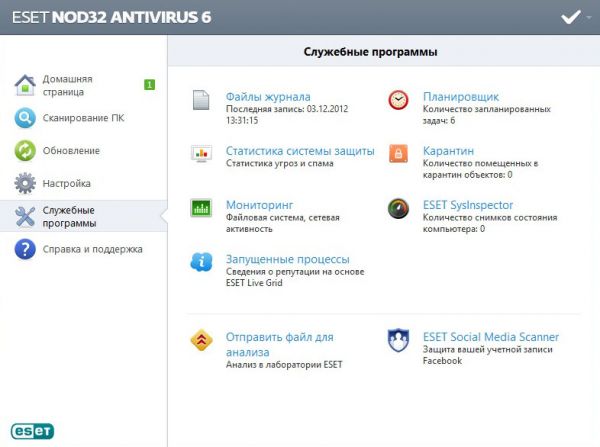
Task: Open the Мониторинг link
Action: pos(259,205)
